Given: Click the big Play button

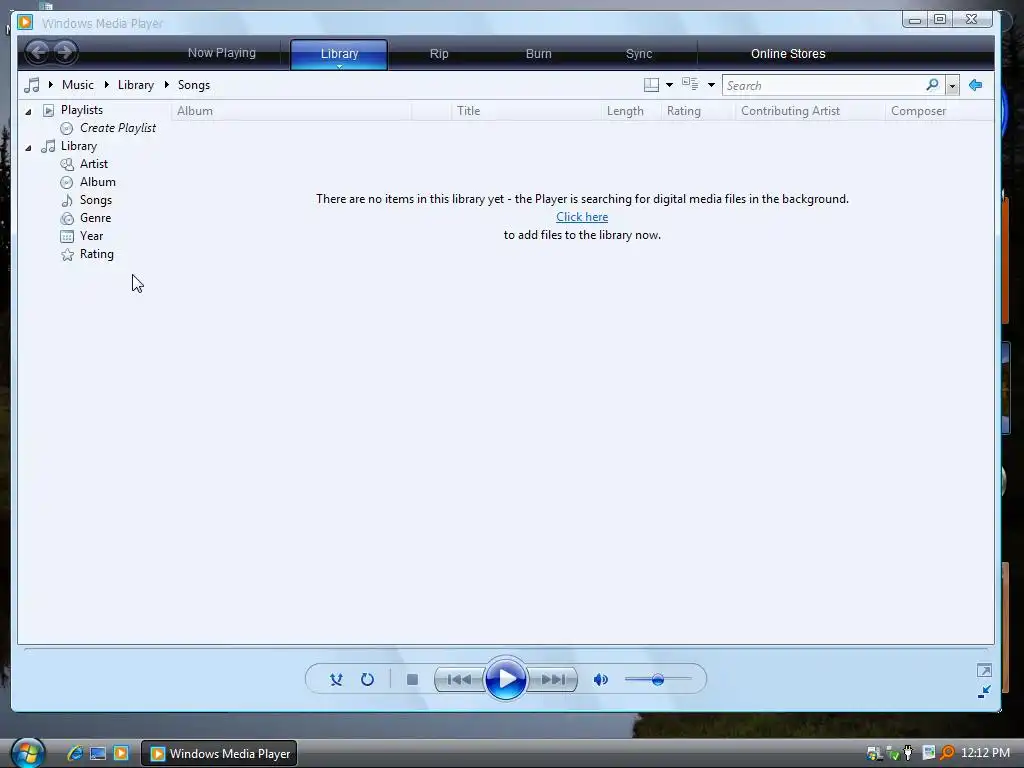Looking at the screenshot, I should point(506,679).
